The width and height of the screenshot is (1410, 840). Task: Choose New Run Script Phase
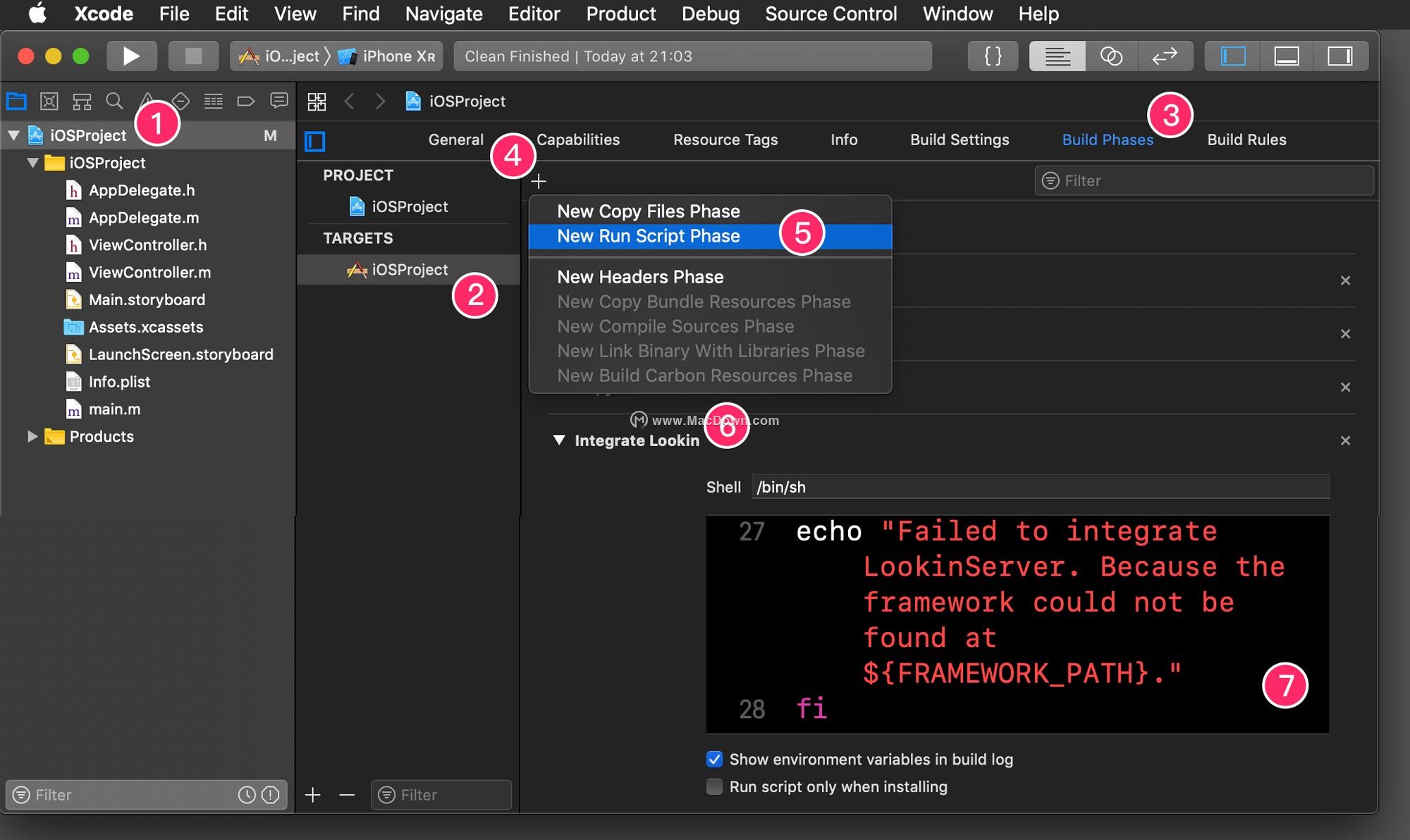710,236
